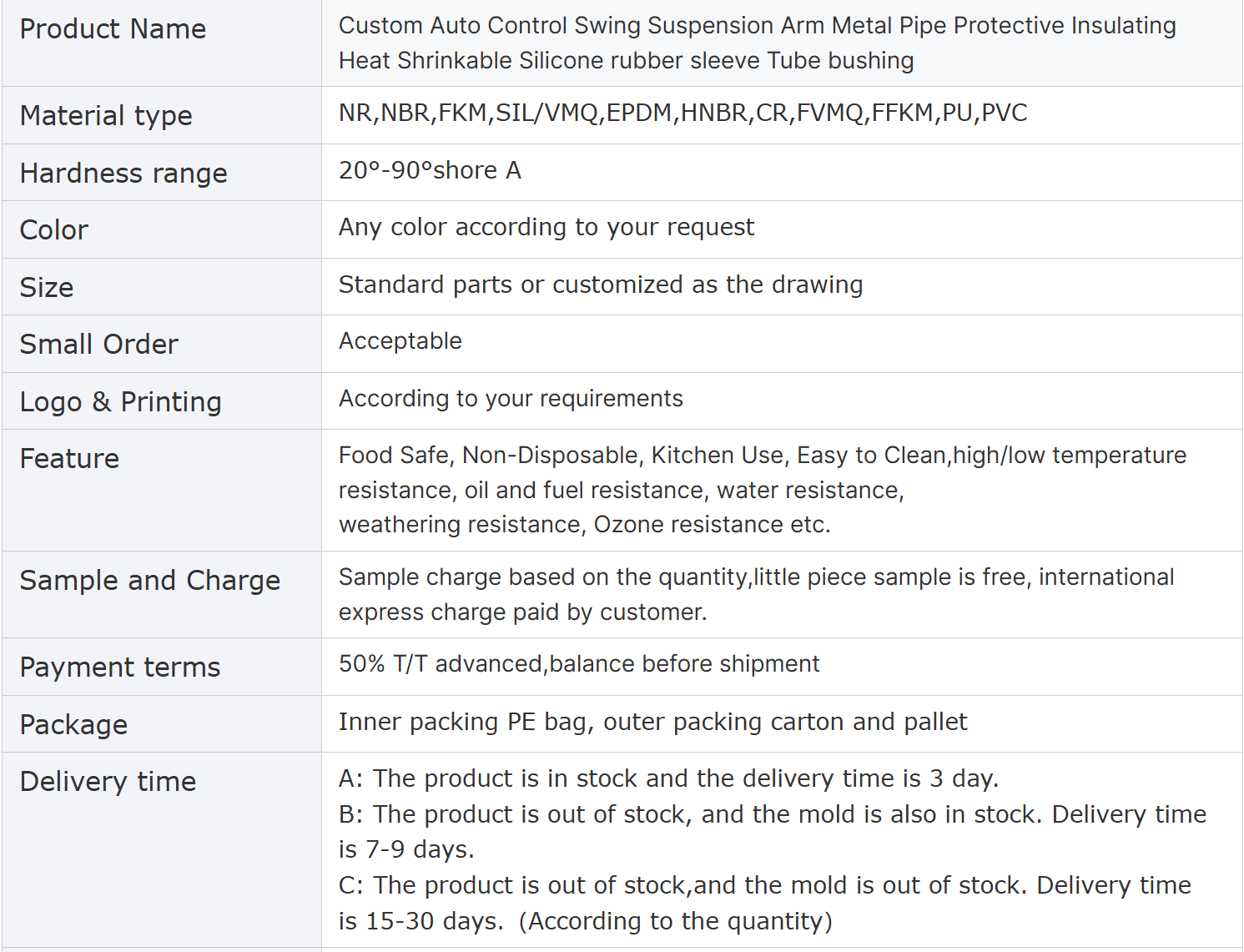Click the Small Order label
Screen dimensions: 1244x952
pyautogui.click(x=98, y=344)
